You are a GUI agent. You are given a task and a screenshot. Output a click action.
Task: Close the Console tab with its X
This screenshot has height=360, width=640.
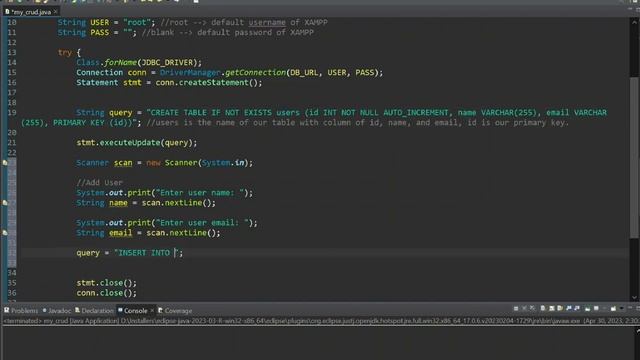tap(152, 311)
